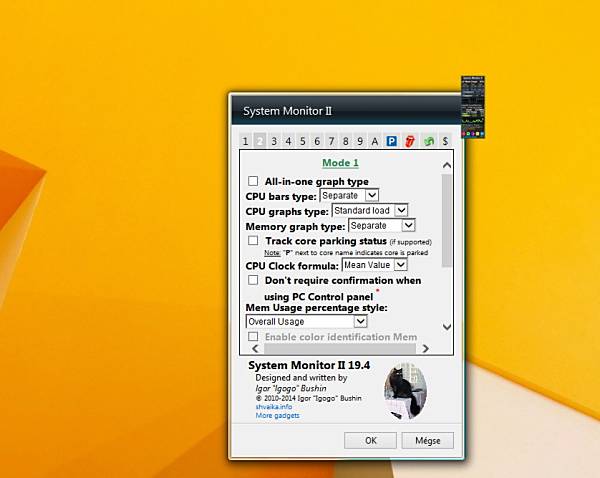
Task: Open the shvaika.info link
Action: click(x=274, y=407)
